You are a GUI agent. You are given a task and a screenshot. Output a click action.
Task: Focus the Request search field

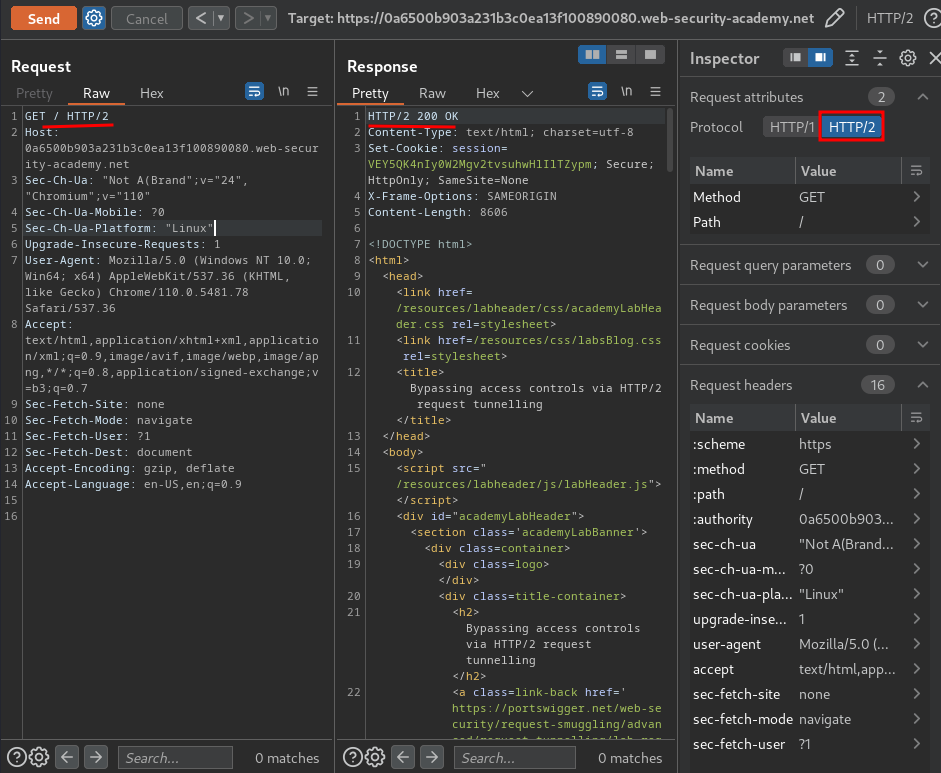pyautogui.click(x=175, y=757)
